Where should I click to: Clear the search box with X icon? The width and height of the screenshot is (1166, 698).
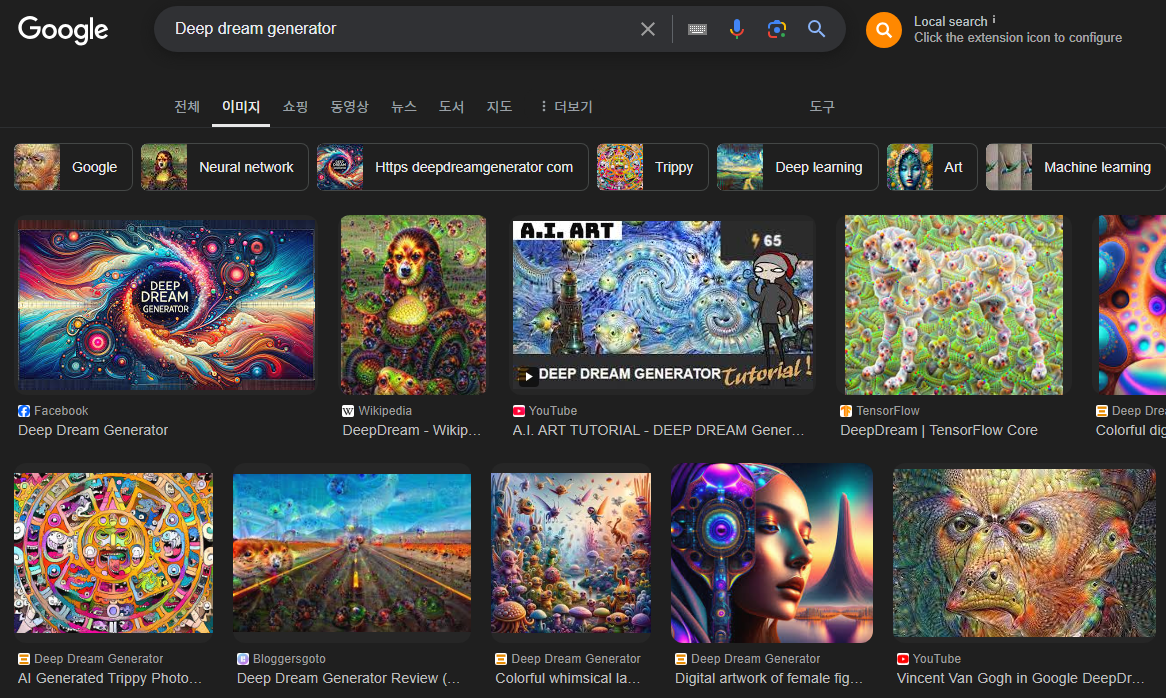click(648, 29)
